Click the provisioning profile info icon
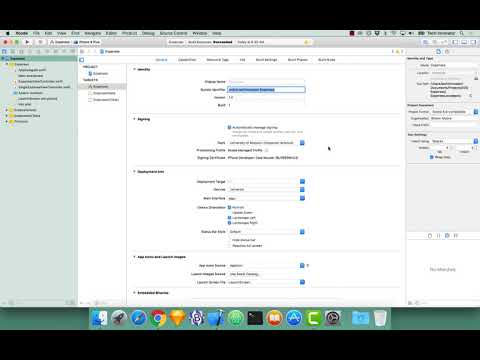This screenshot has width=480, height=360. pyautogui.click(x=266, y=150)
